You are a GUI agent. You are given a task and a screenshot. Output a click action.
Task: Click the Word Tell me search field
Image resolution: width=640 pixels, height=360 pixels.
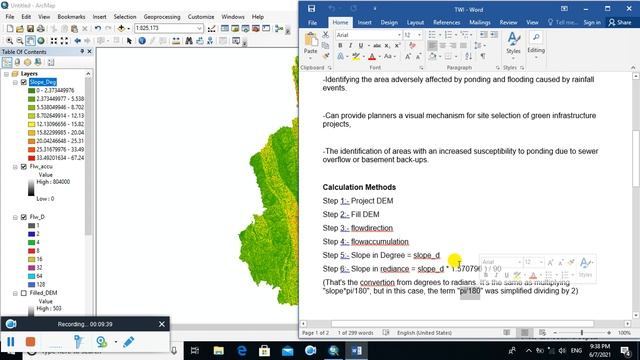pyautogui.click(x=562, y=22)
